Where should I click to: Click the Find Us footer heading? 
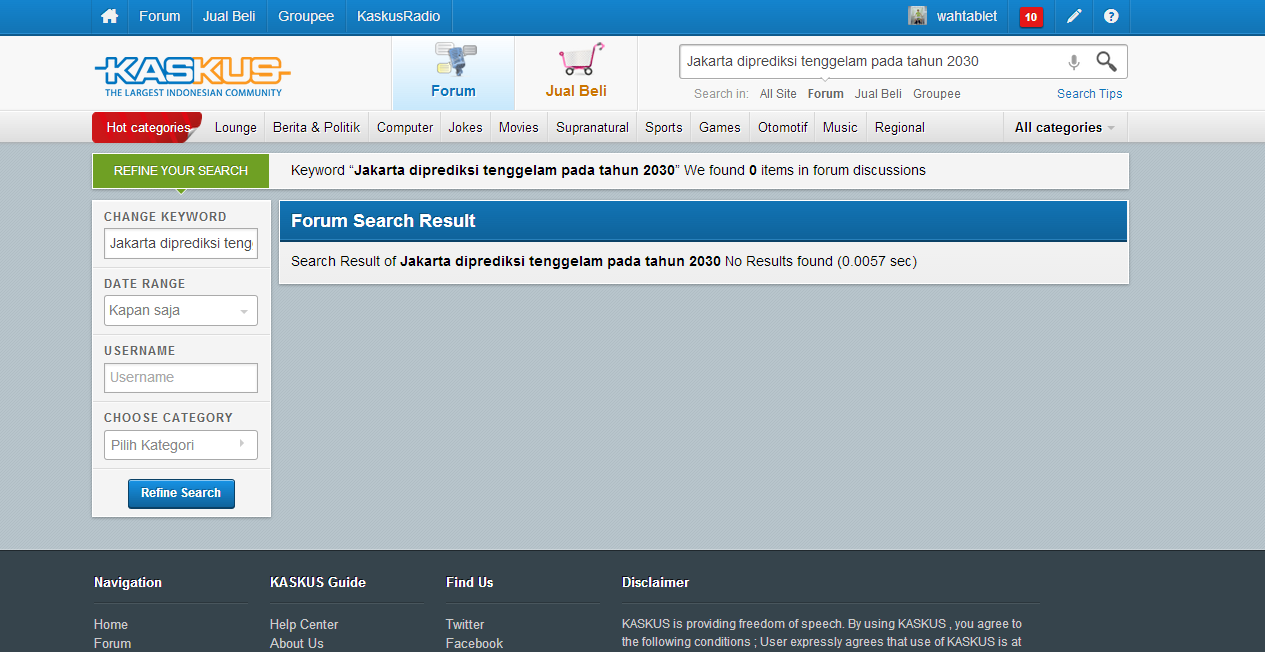[x=470, y=582]
